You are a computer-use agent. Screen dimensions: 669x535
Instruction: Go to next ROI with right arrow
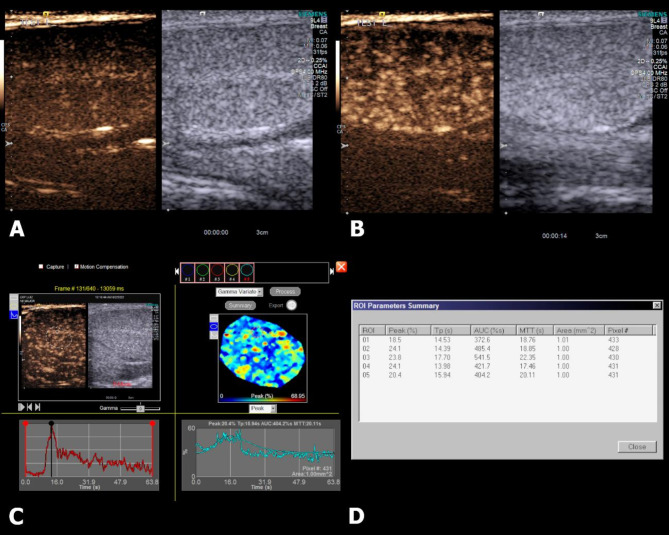coord(332,271)
